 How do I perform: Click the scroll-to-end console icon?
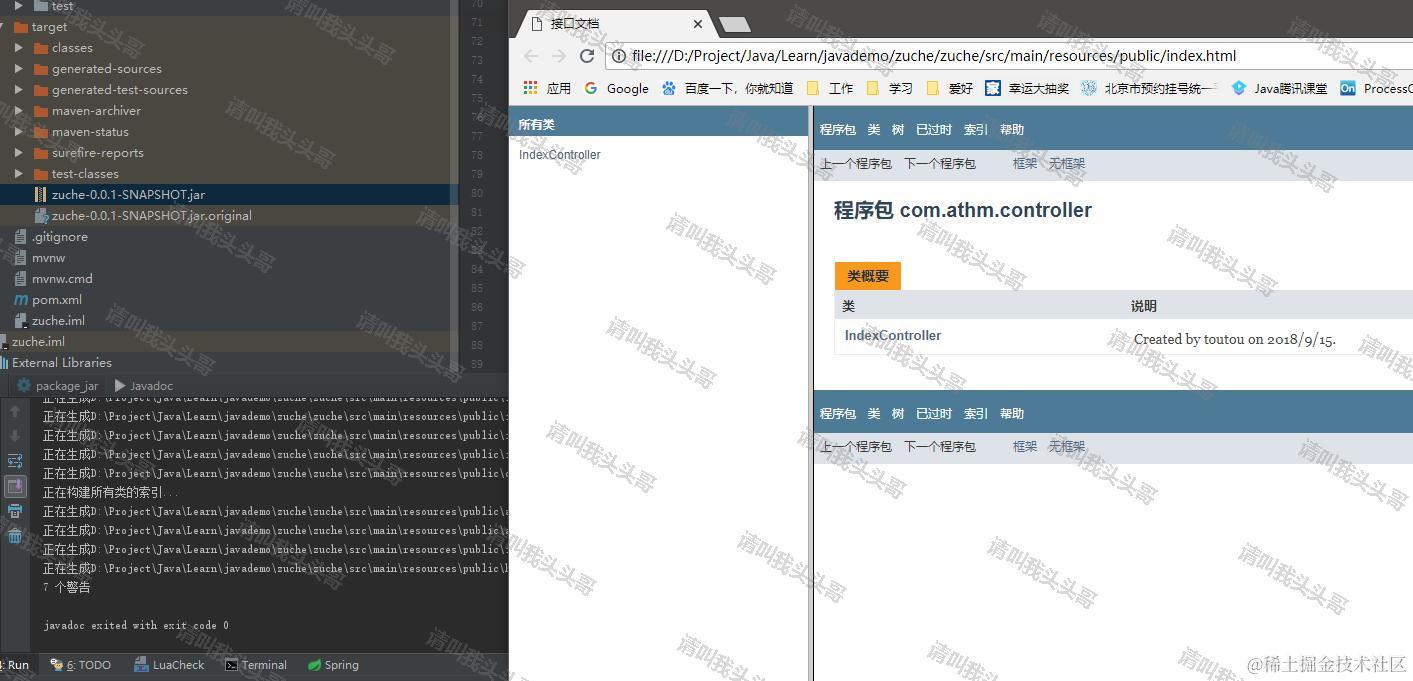14,486
